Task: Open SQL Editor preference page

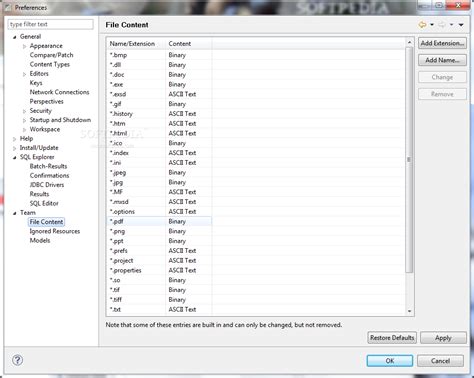Action: [44, 203]
